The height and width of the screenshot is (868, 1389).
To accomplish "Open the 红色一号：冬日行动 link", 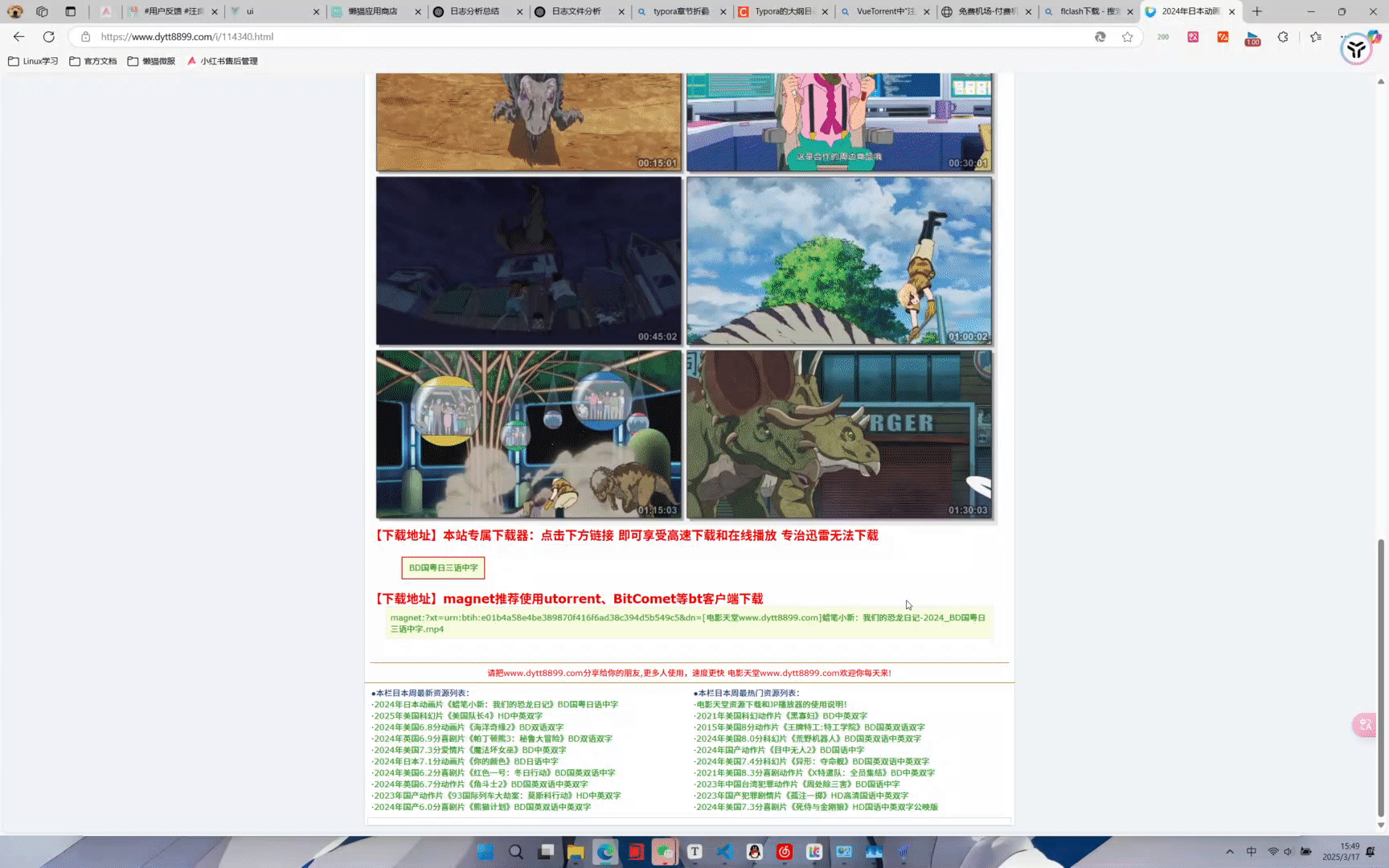I will [494, 772].
